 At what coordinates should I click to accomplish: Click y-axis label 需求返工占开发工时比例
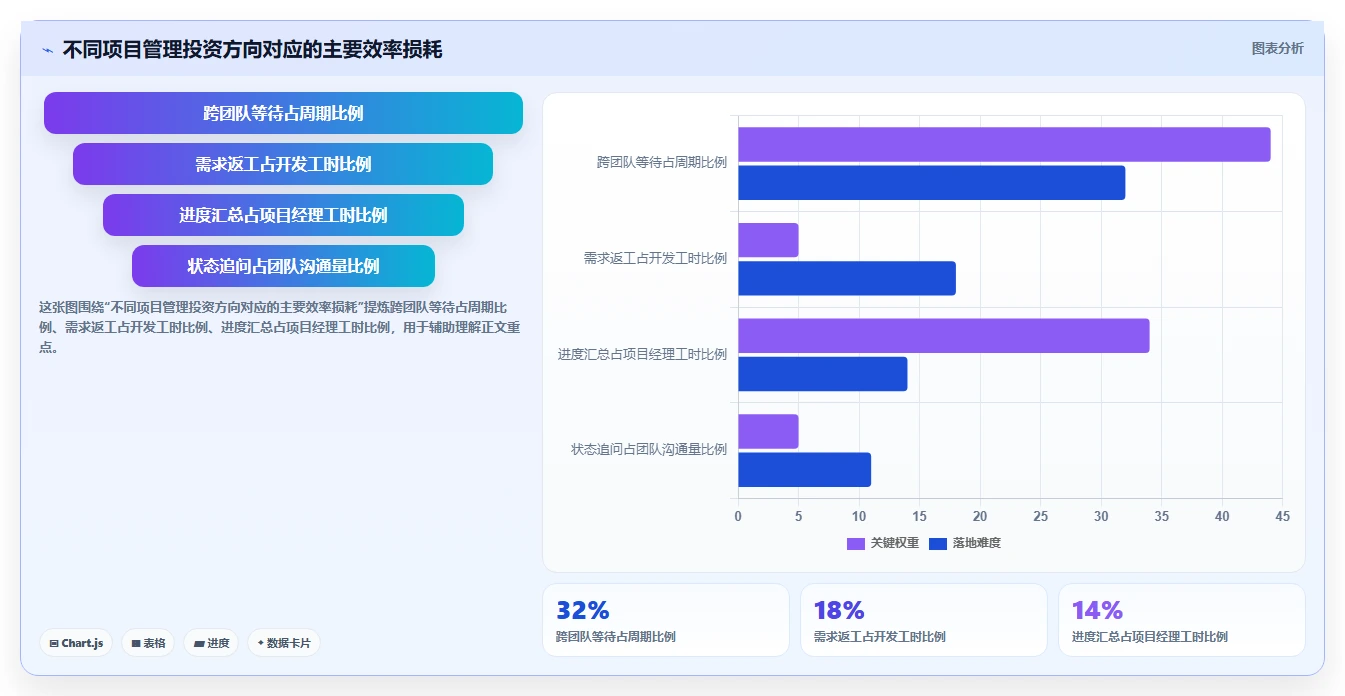point(655,258)
